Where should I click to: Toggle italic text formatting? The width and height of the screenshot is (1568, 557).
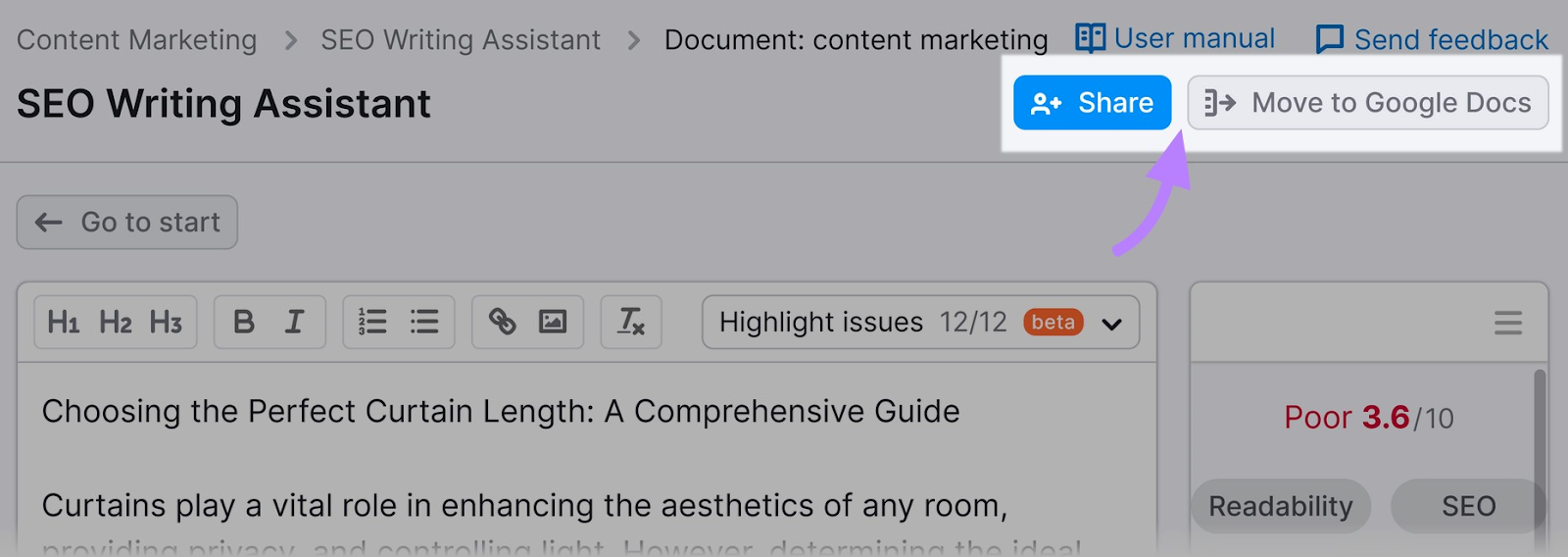(x=294, y=322)
